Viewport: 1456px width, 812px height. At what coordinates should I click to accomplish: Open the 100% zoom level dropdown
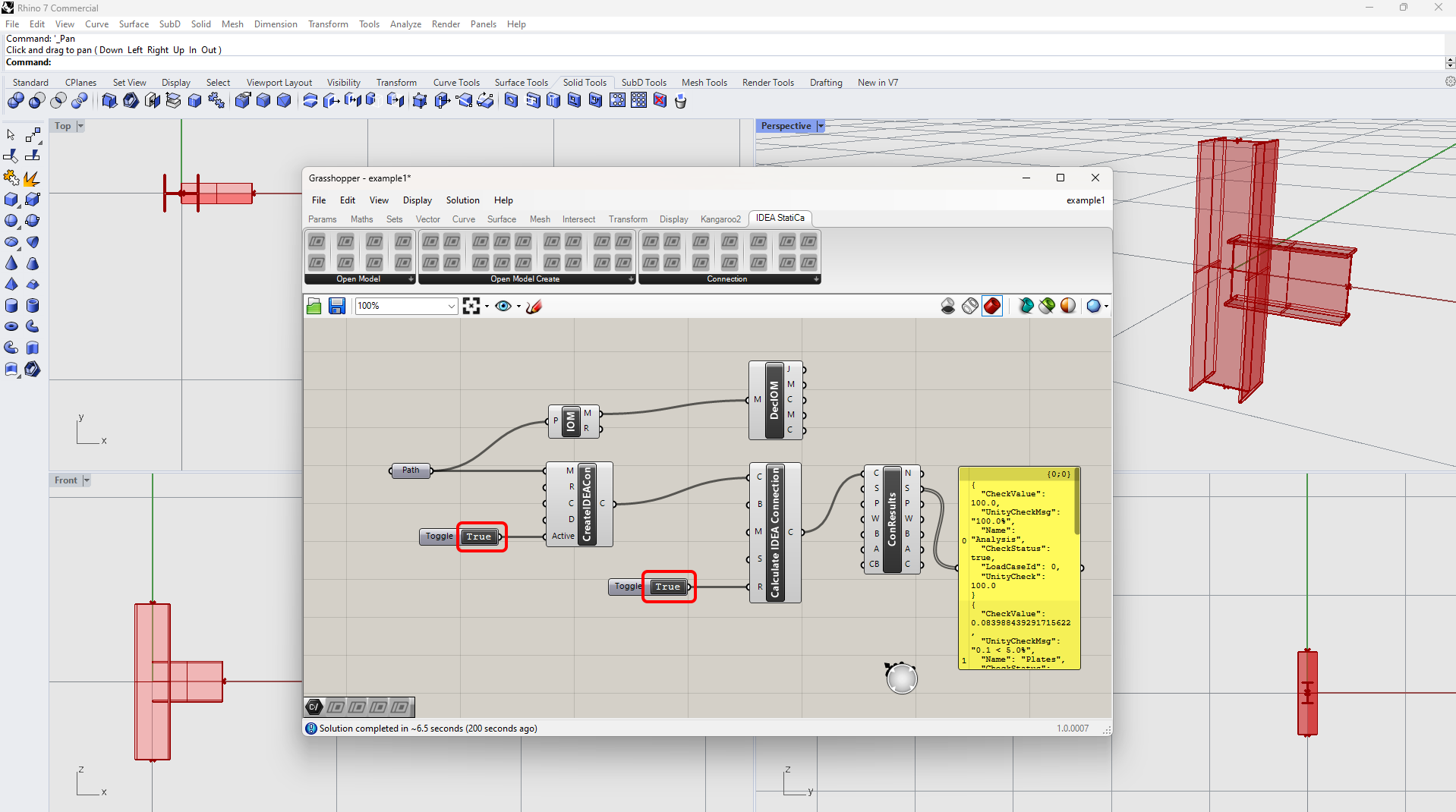click(451, 306)
